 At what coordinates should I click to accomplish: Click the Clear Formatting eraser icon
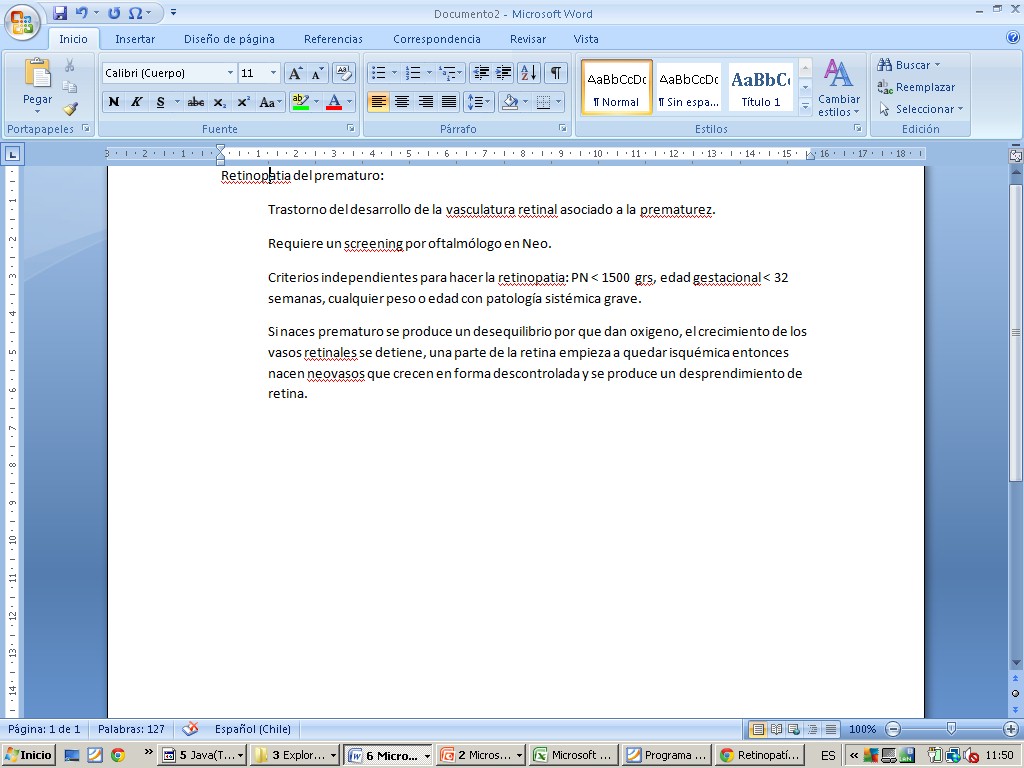point(343,73)
